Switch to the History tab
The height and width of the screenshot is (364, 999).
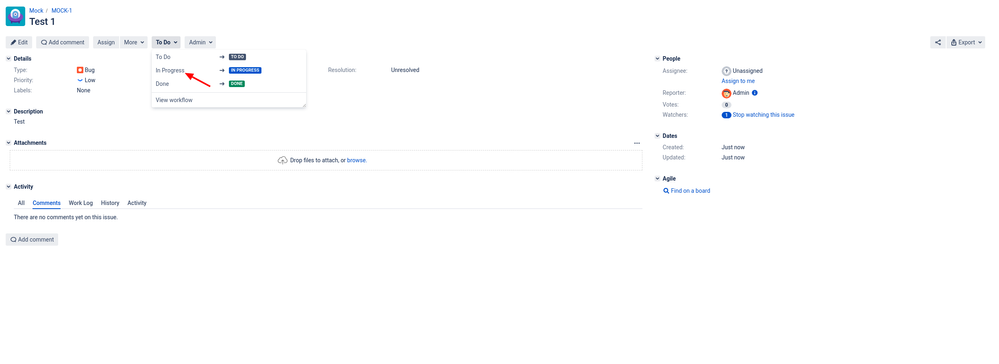pos(110,203)
